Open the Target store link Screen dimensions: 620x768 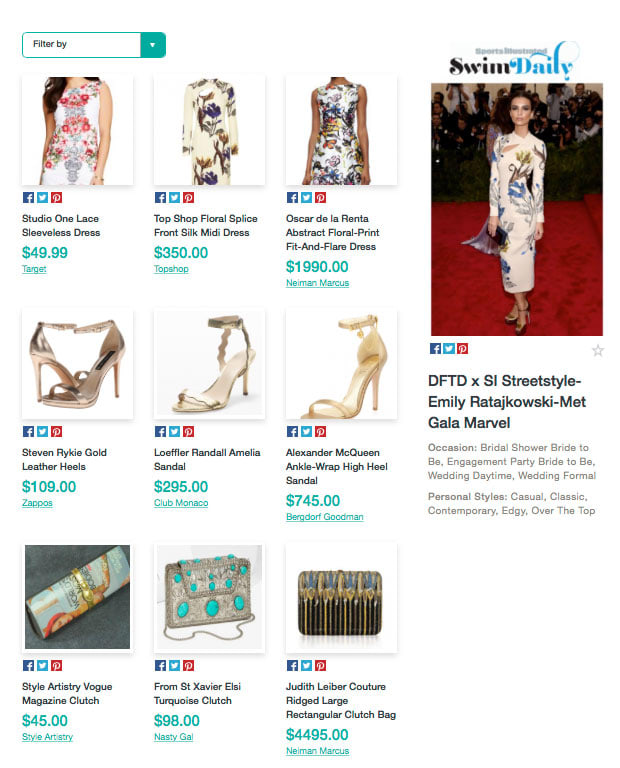34,269
